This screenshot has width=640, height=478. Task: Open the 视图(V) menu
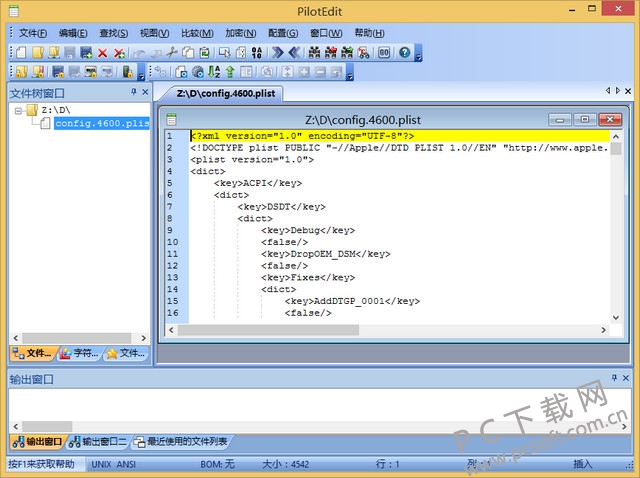click(x=154, y=33)
